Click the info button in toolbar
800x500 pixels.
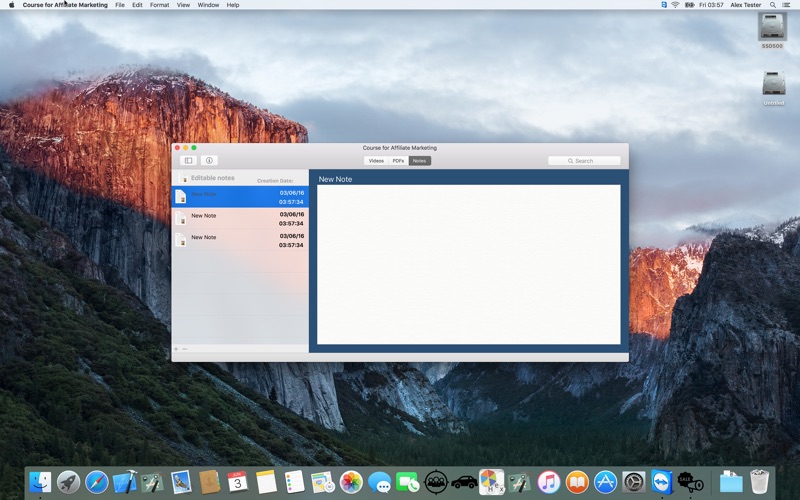[209, 160]
